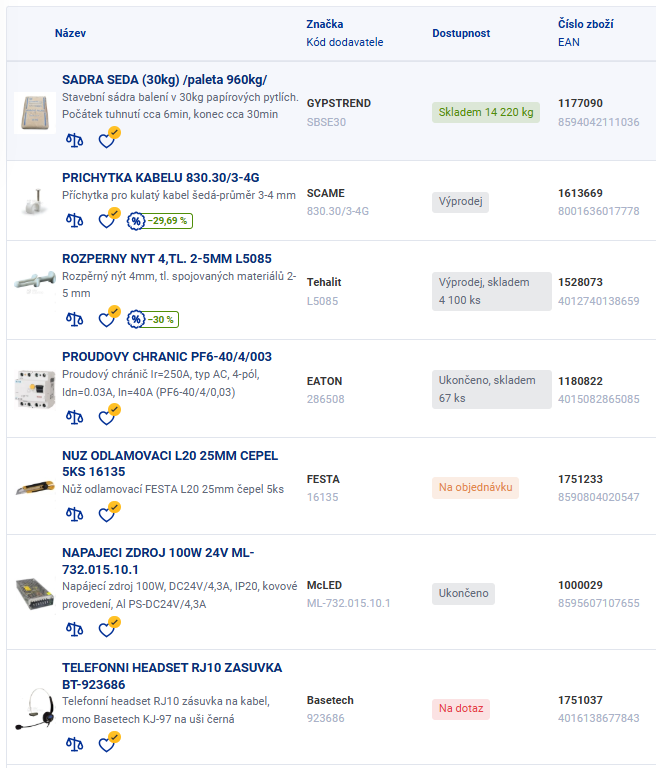Click compare scales icon for SADRA SEDA
This screenshot has height=768, width=656.
(x=74, y=141)
